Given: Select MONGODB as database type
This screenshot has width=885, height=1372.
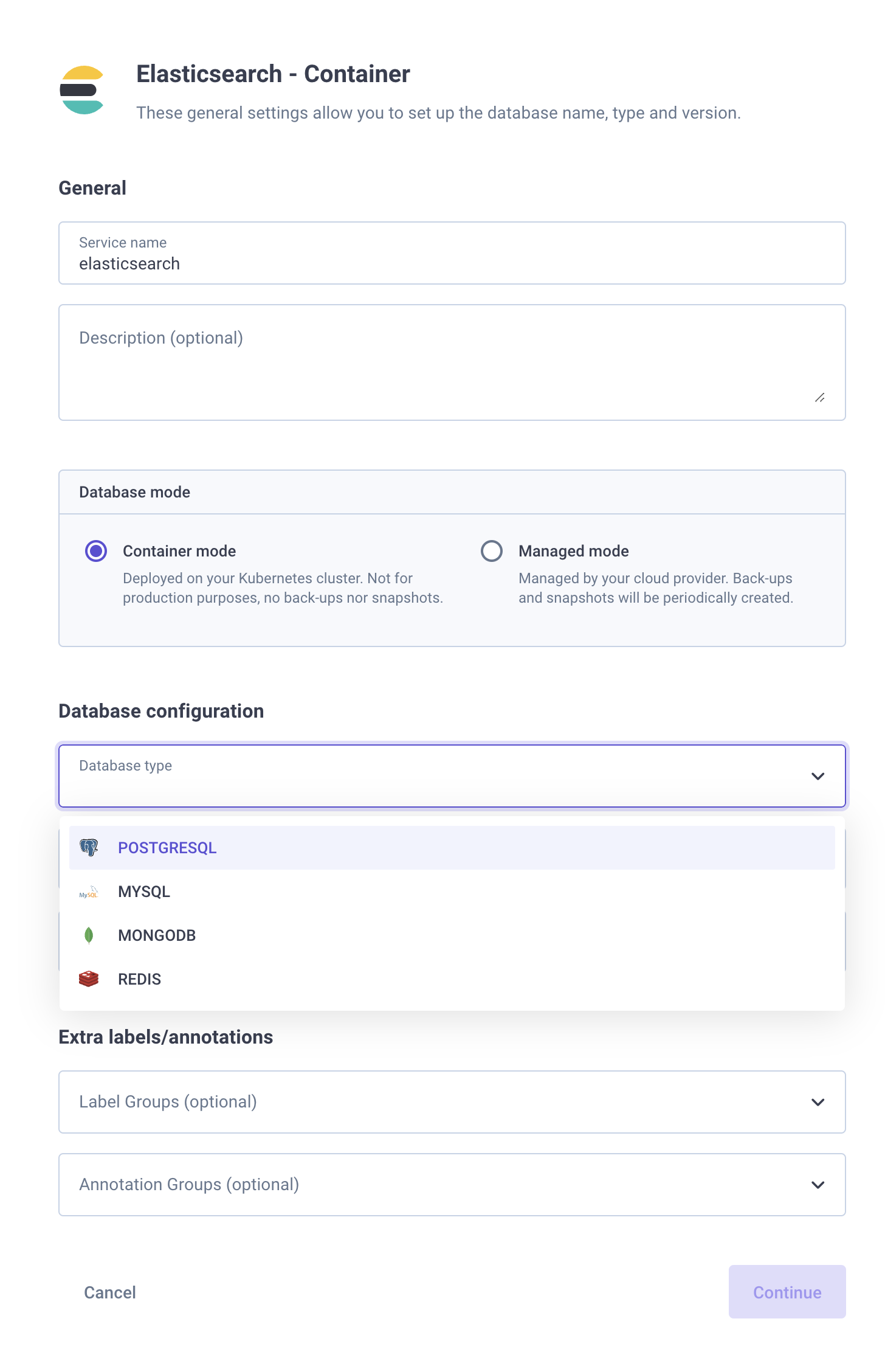Looking at the screenshot, I should pyautogui.click(x=157, y=935).
